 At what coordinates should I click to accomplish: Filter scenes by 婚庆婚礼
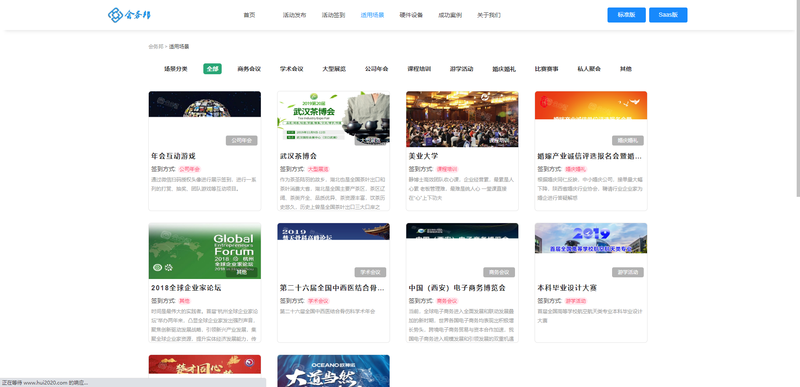504,69
